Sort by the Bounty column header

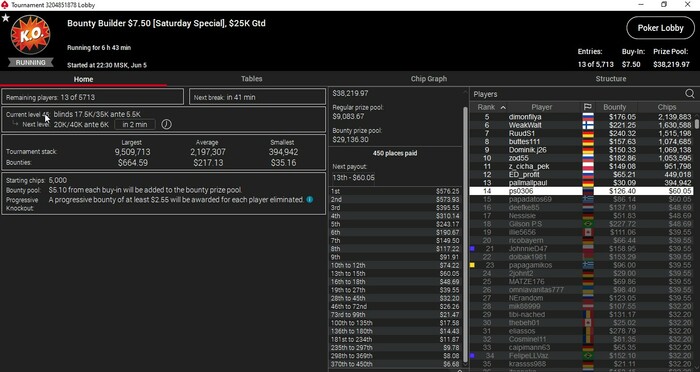tap(615, 107)
